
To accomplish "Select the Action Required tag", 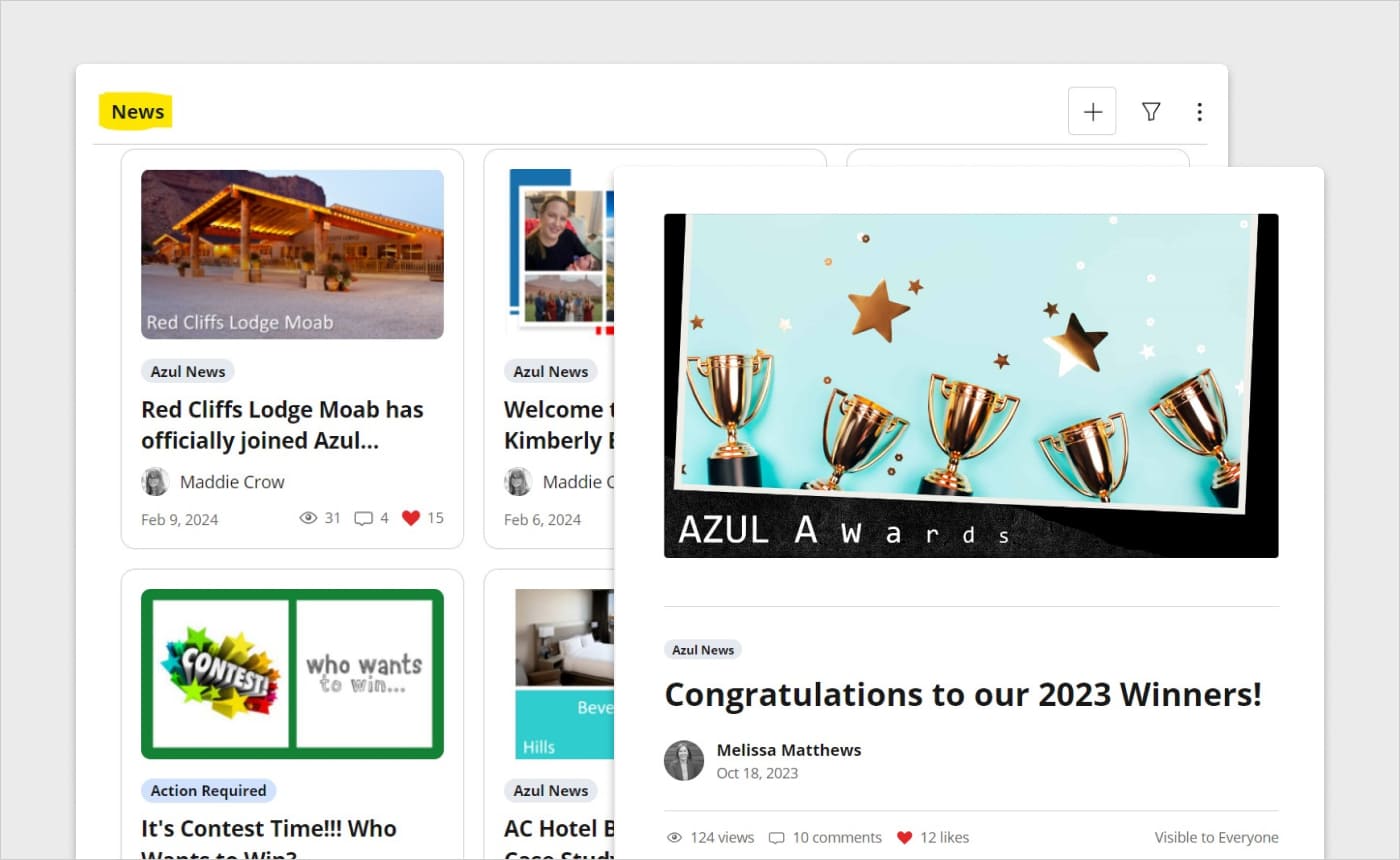I will [x=208, y=790].
